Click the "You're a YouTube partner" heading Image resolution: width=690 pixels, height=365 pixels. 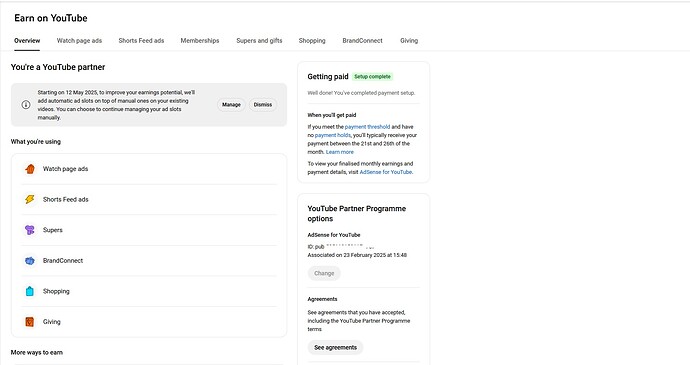click(x=58, y=67)
